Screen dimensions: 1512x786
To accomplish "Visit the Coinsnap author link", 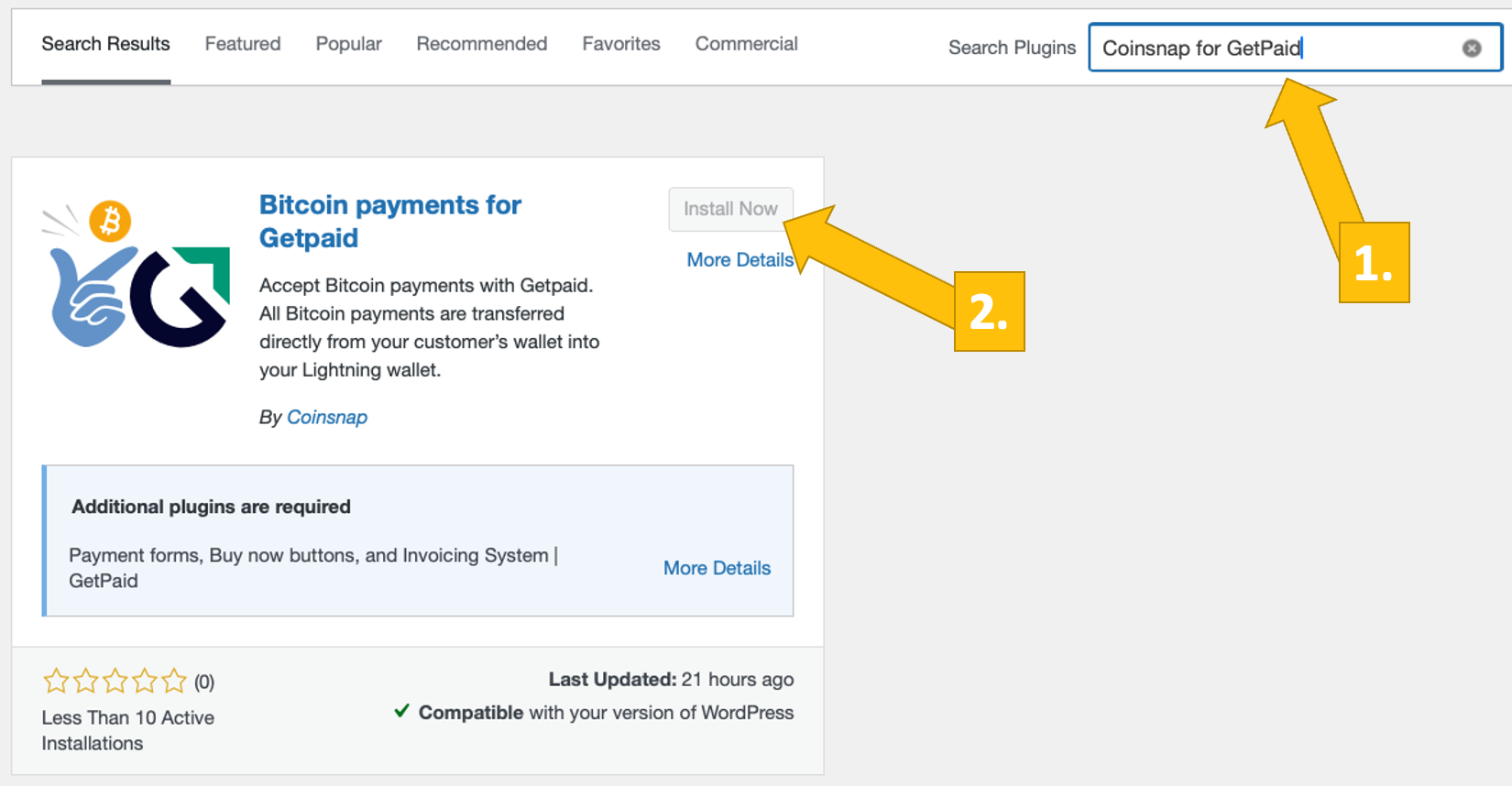I will click(326, 417).
